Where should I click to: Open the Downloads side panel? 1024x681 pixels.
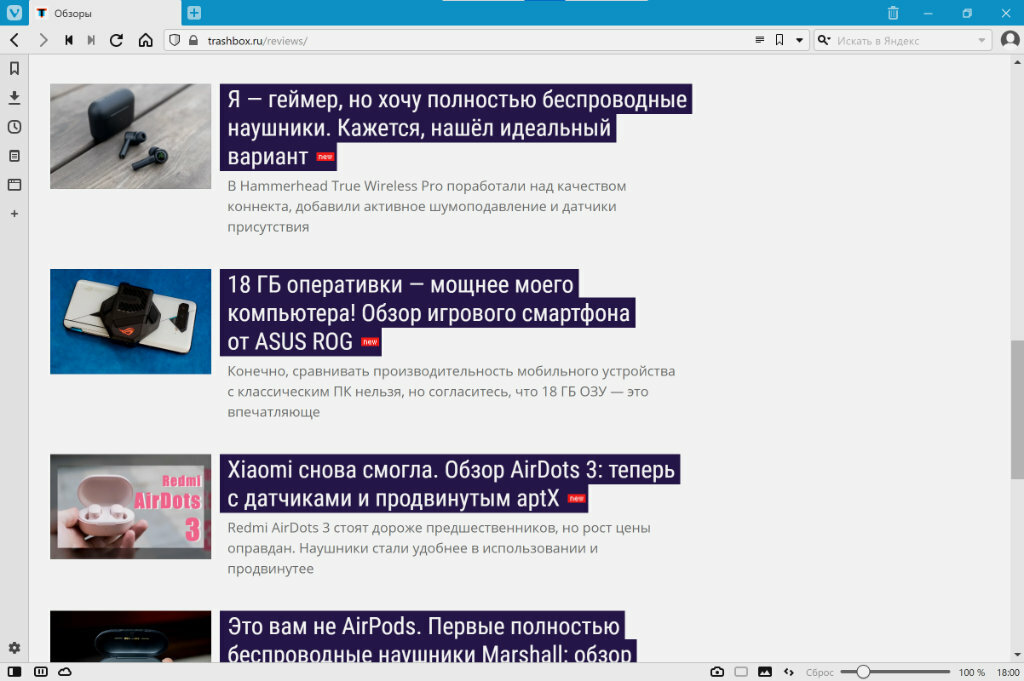[14, 97]
